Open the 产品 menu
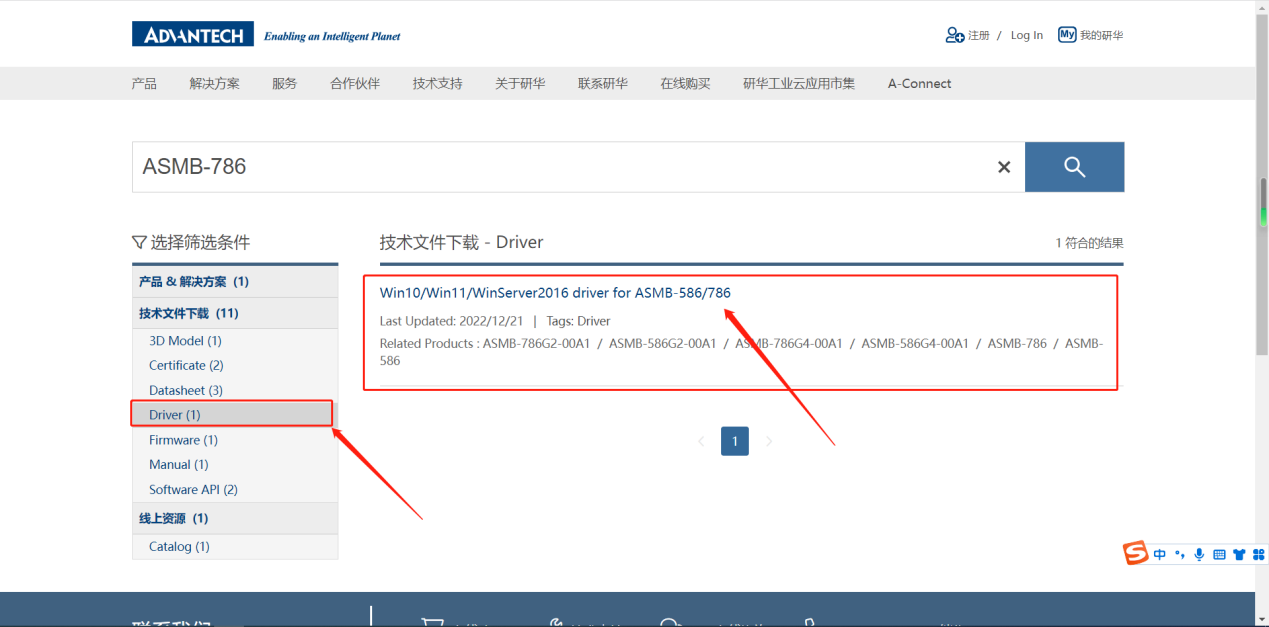Viewport: 1269px width, 627px height. (x=144, y=84)
